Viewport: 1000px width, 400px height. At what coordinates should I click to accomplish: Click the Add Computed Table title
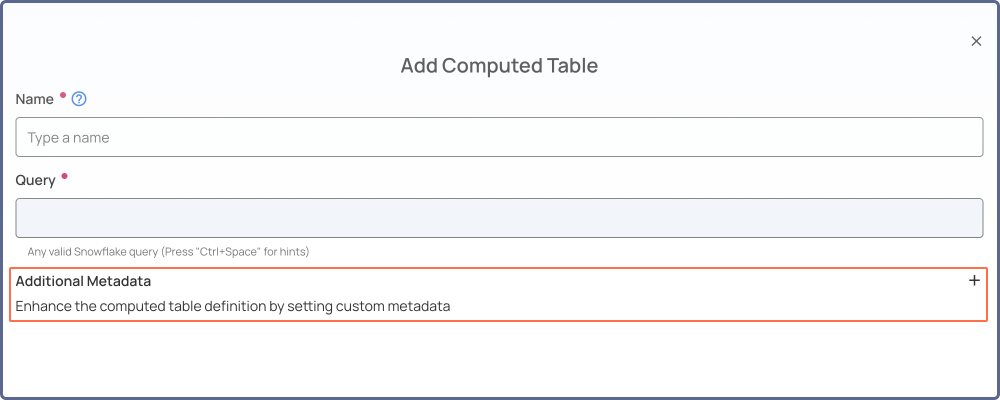click(499, 66)
